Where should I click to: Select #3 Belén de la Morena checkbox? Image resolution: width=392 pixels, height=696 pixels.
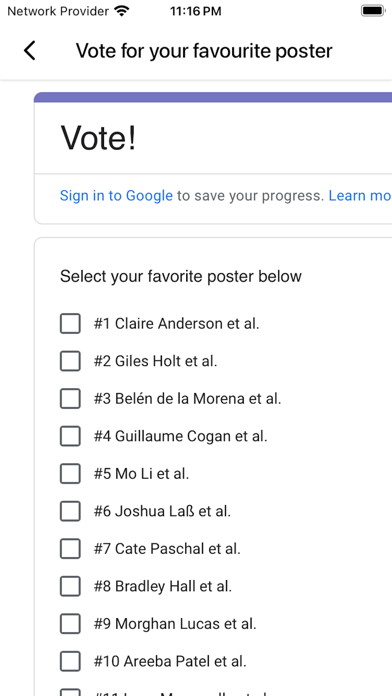pyautogui.click(x=70, y=398)
